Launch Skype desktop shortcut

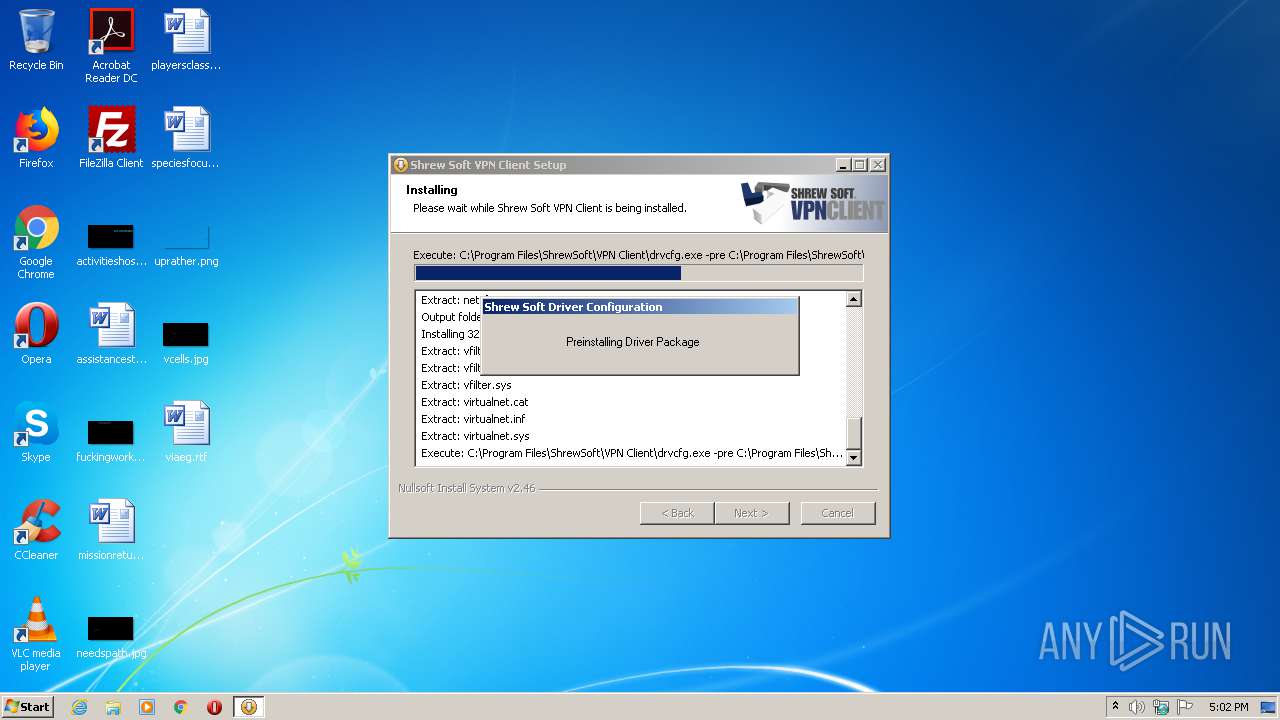point(36,432)
